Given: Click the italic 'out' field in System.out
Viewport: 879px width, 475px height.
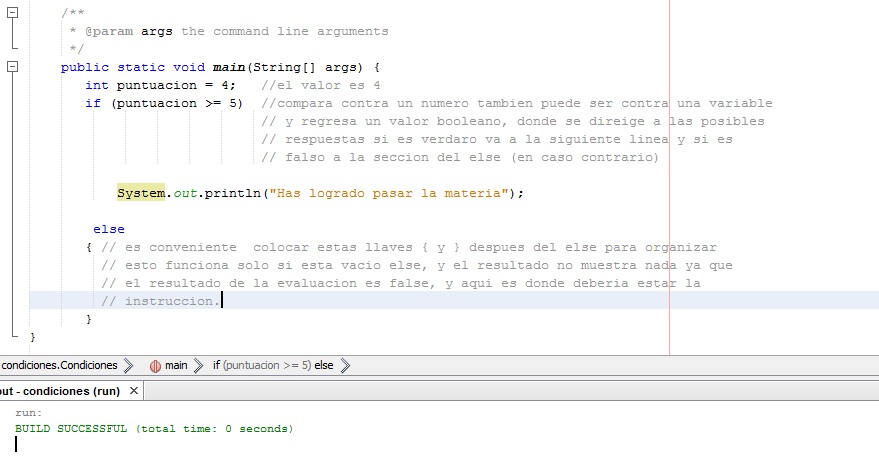Looking at the screenshot, I should (x=186, y=193).
